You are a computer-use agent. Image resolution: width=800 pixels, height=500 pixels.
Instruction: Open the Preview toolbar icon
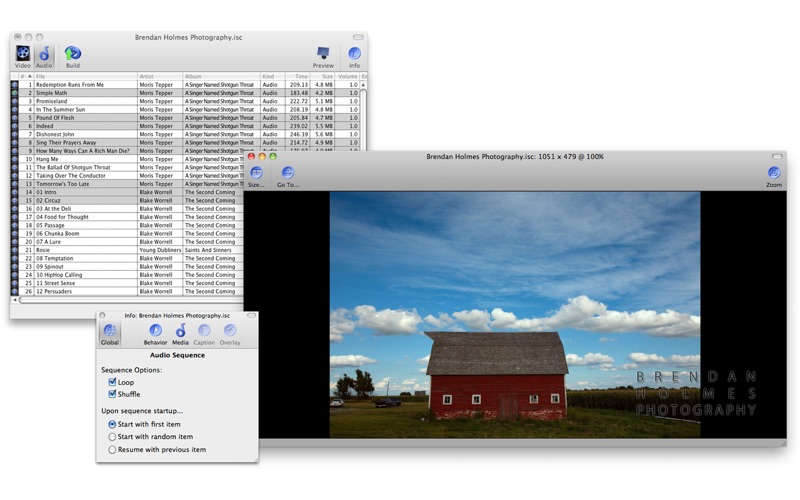(x=323, y=57)
